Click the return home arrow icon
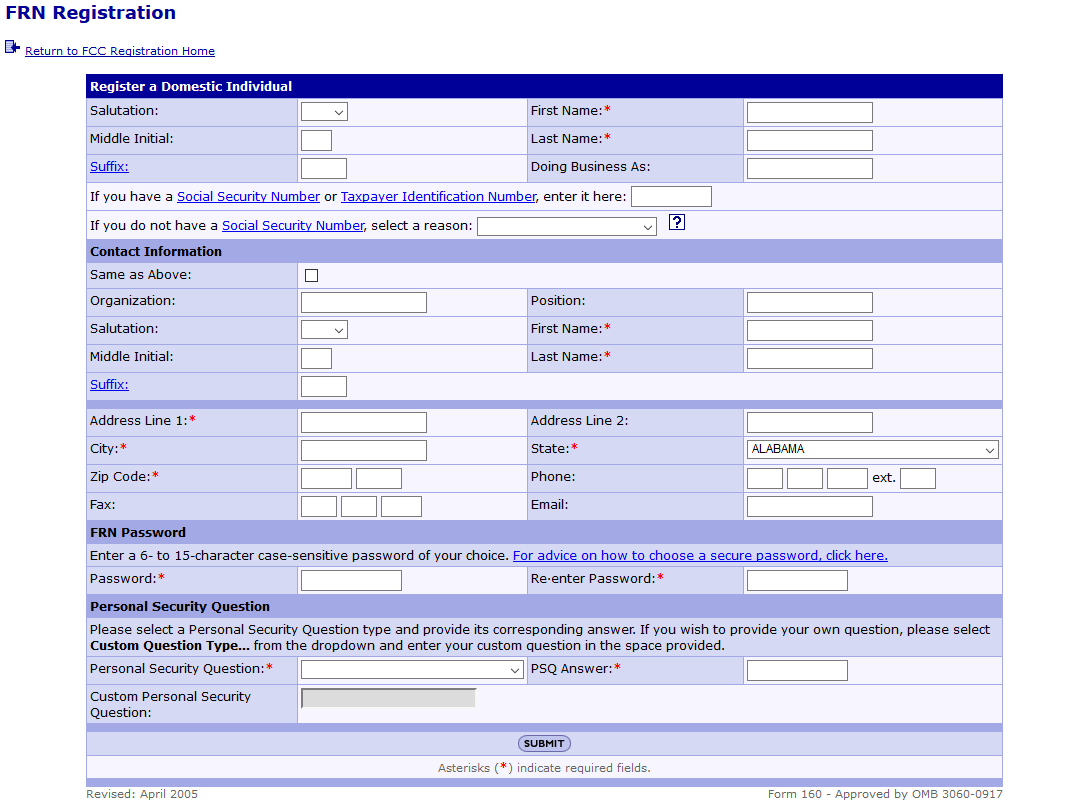The width and height of the screenshot is (1077, 802). point(12,47)
